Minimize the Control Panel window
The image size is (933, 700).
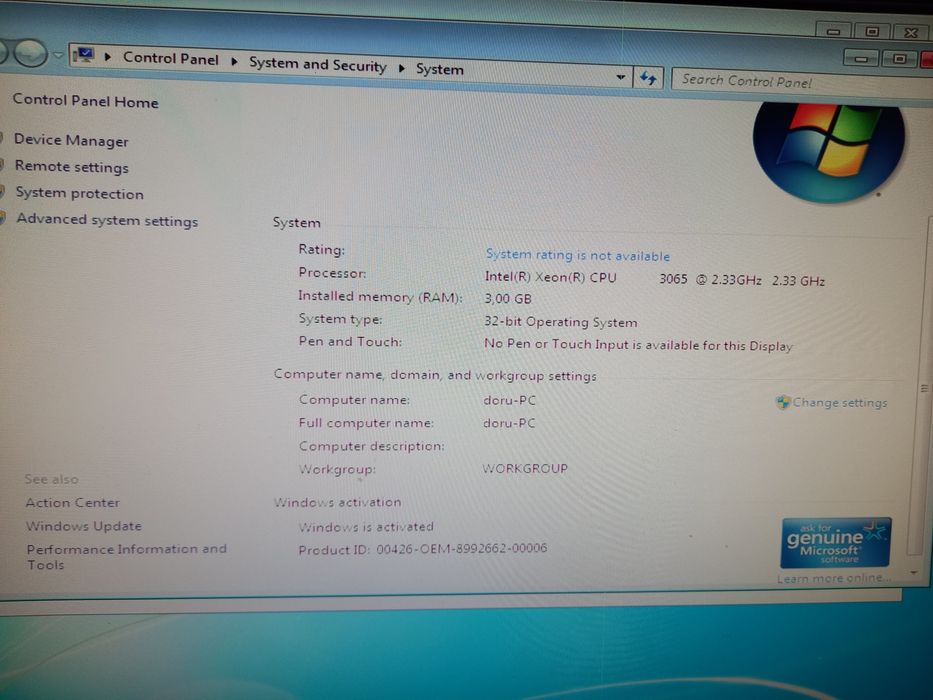click(x=860, y=58)
